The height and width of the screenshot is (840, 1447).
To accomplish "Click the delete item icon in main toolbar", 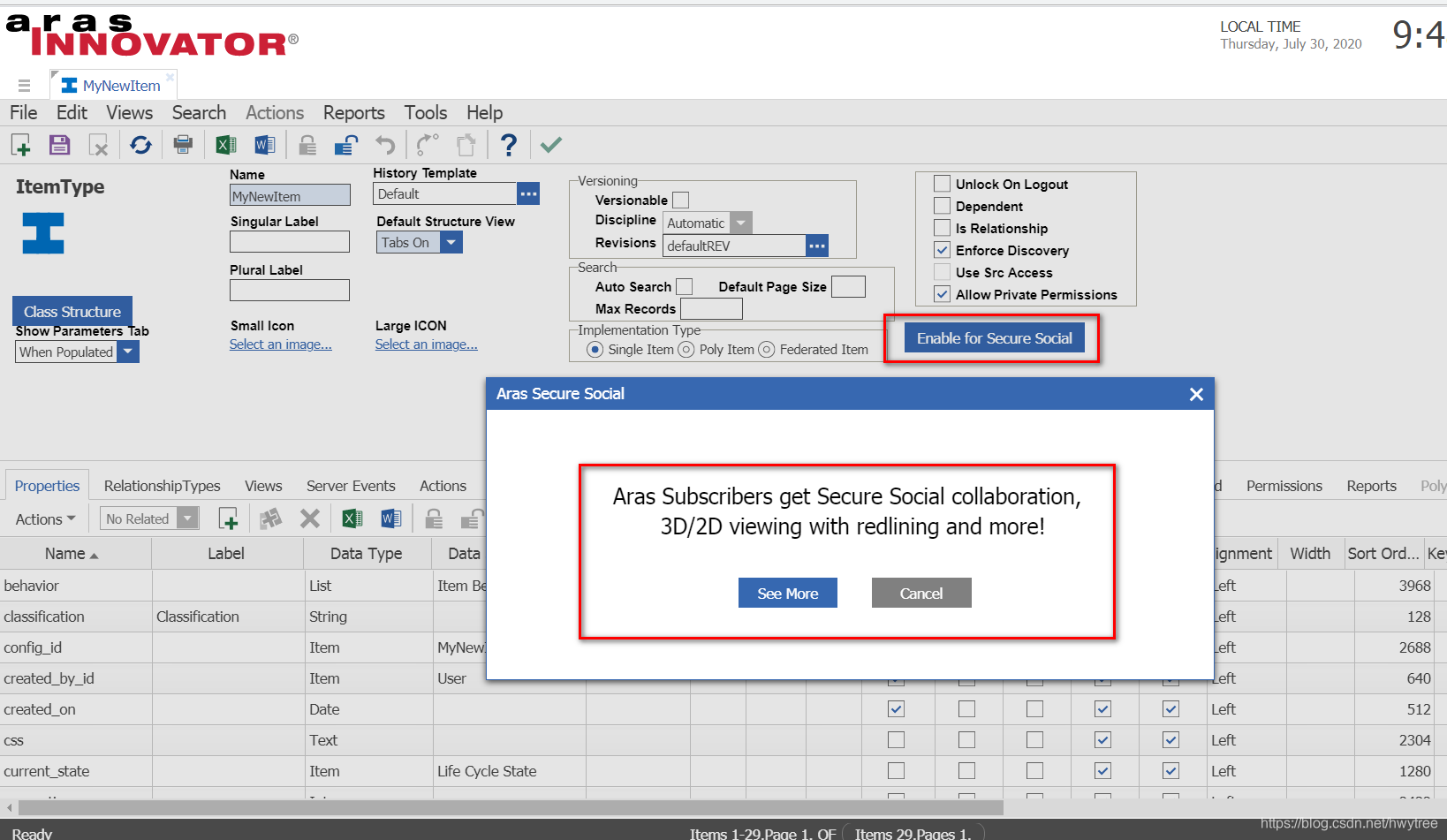I will [x=98, y=145].
